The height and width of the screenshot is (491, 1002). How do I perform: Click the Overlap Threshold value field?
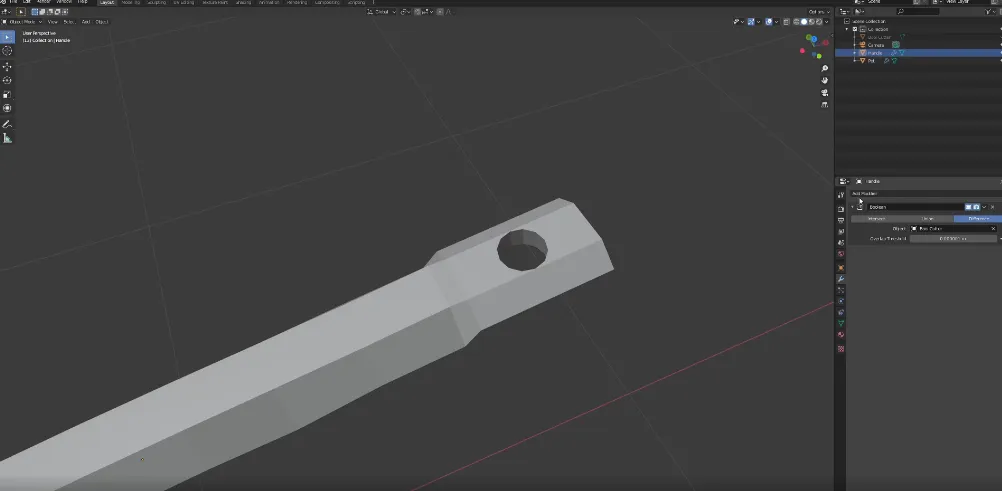coord(953,239)
